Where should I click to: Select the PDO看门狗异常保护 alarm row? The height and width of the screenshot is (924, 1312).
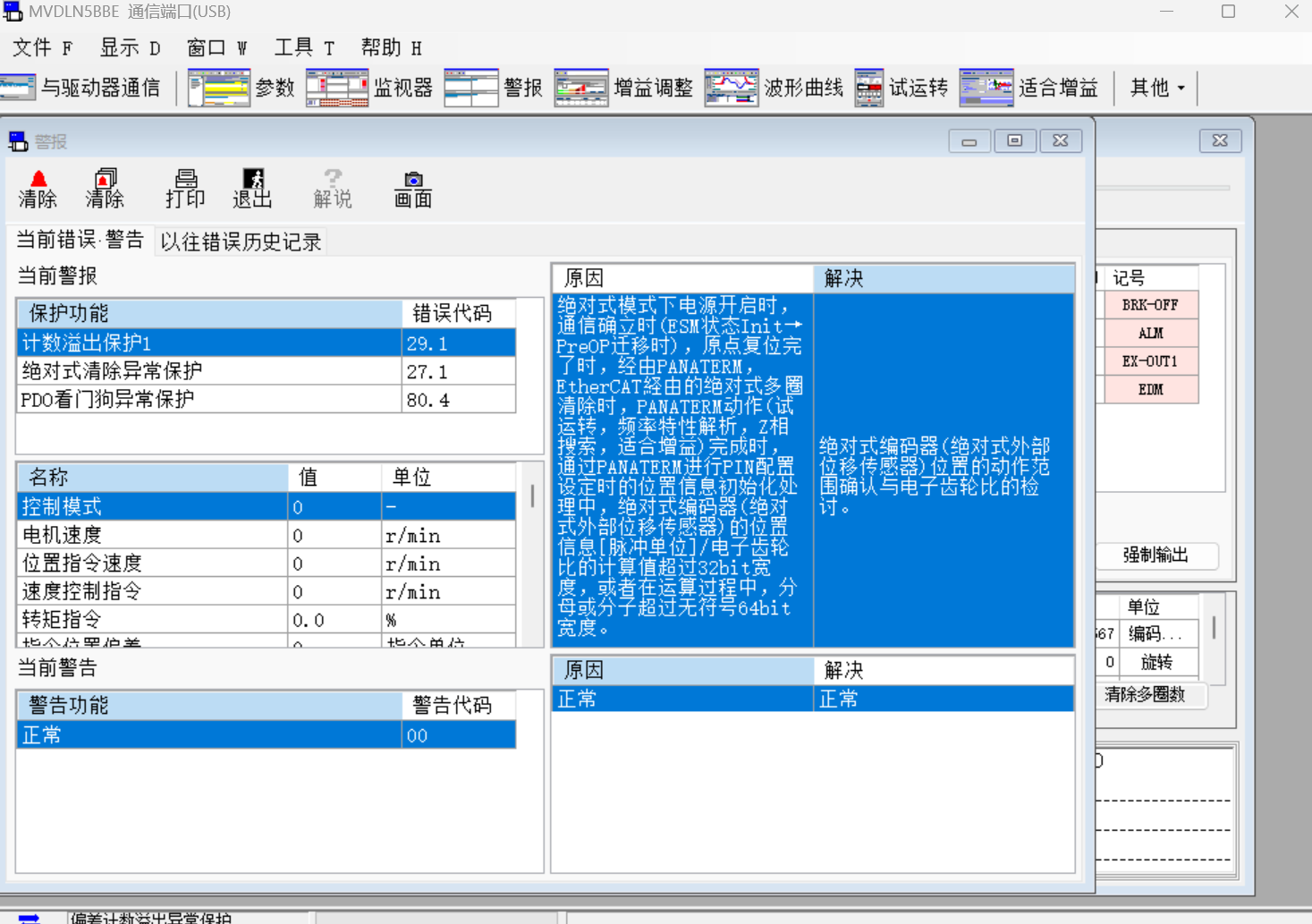(x=209, y=400)
